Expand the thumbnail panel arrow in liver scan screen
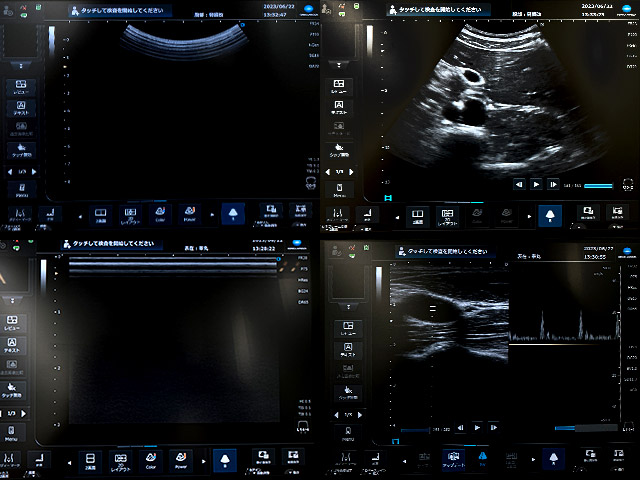 [x=339, y=65]
